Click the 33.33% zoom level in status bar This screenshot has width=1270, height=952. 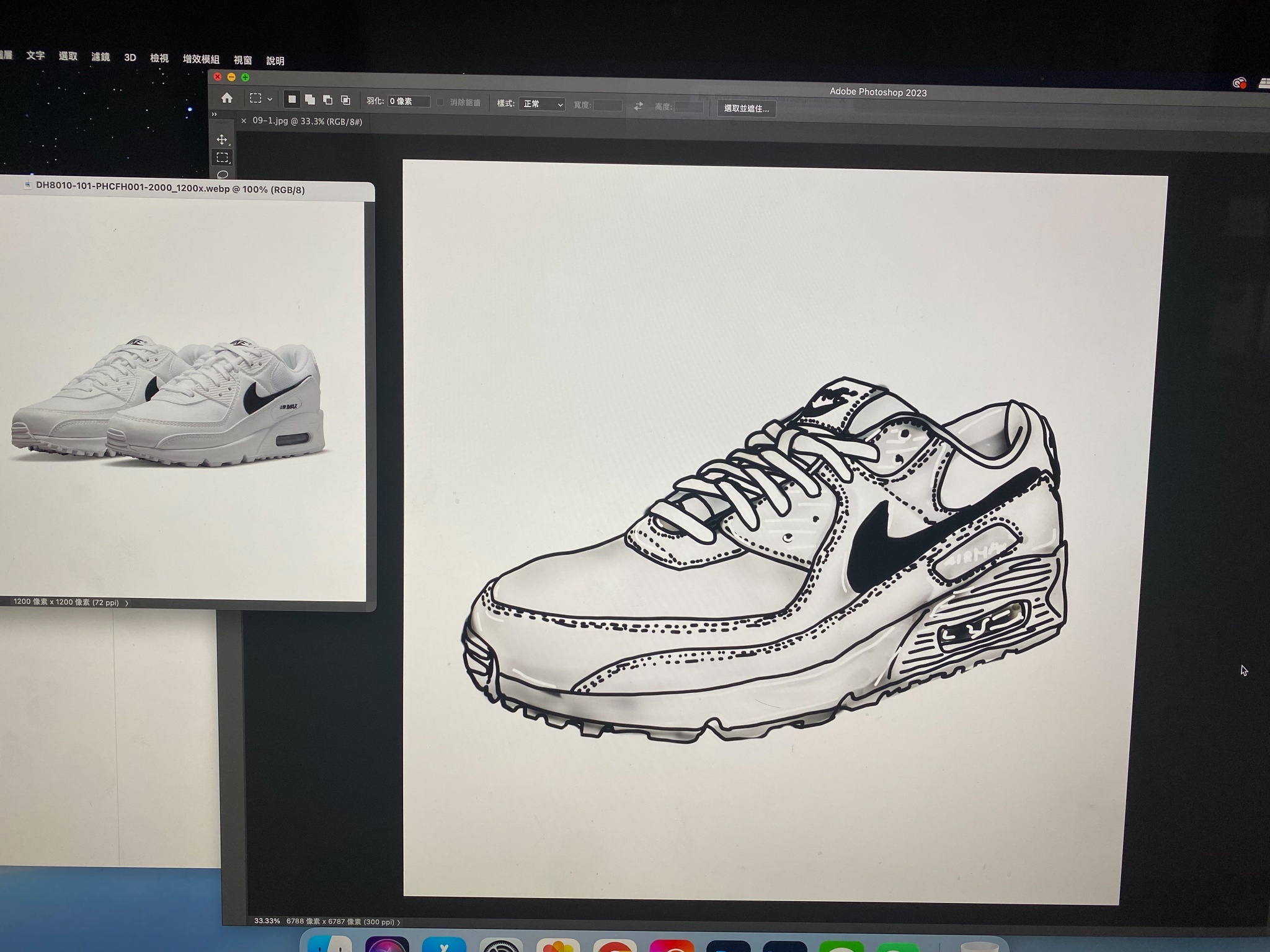[267, 921]
